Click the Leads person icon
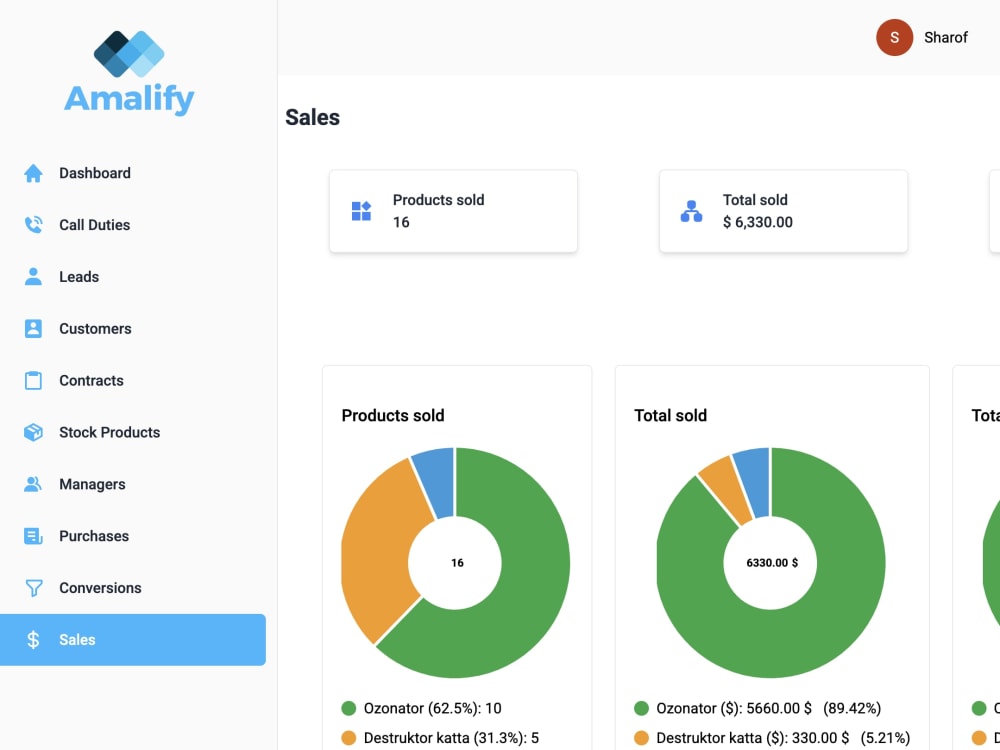The image size is (1000, 750). point(33,276)
